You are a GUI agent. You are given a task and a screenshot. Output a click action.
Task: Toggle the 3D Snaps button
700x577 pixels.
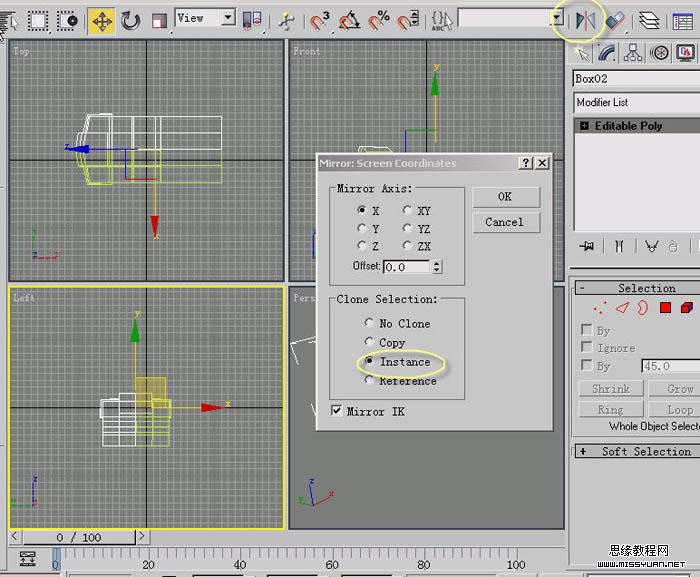tap(320, 21)
